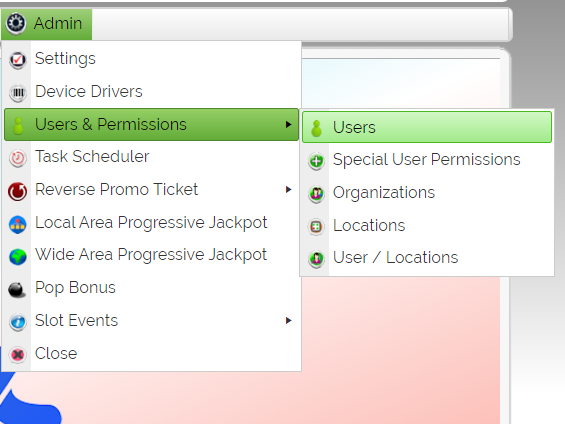This screenshot has width=565, height=424.
Task: Click the Task Scheduler clock icon
Action: click(18, 158)
